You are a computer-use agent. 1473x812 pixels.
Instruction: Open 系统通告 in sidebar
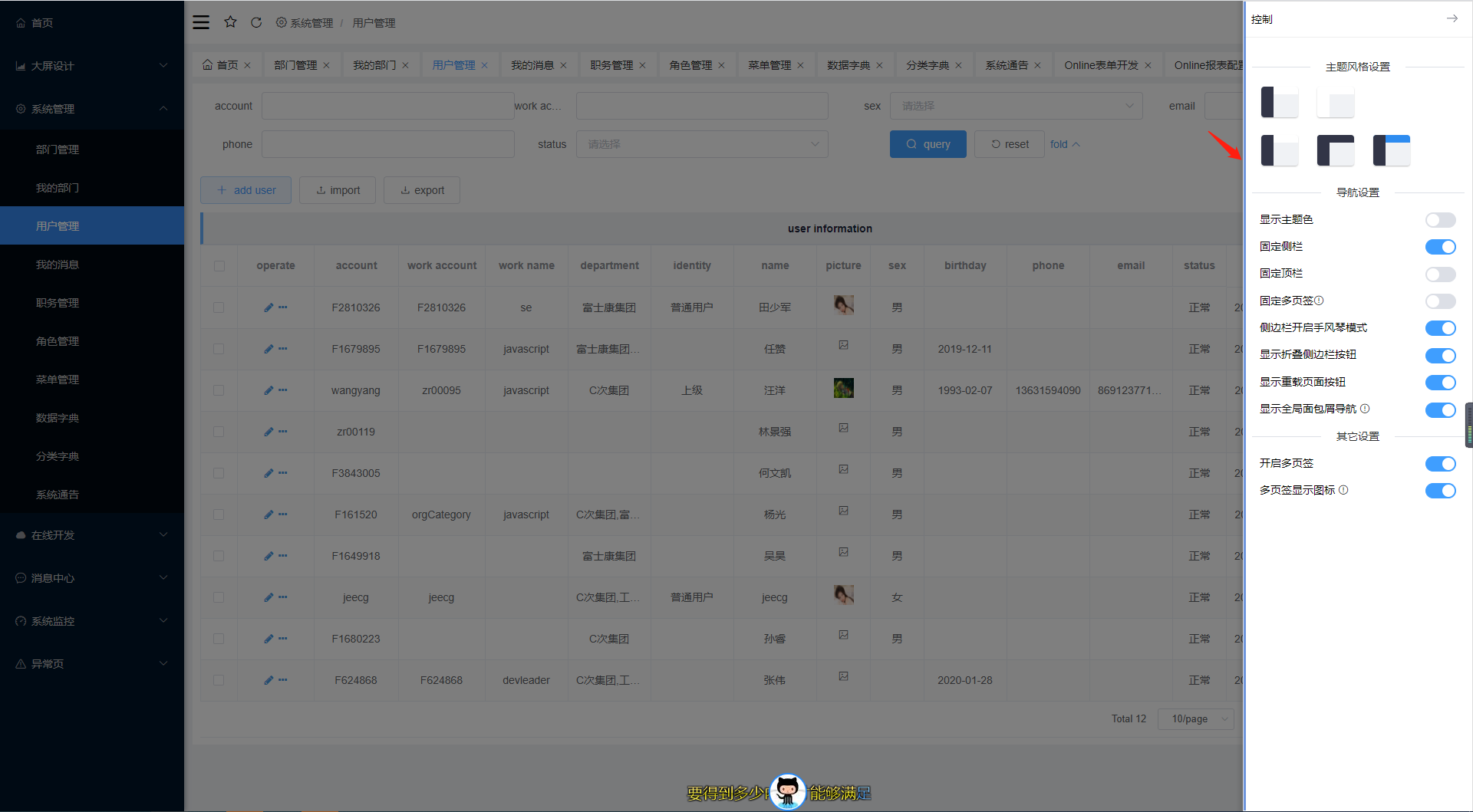(92, 495)
